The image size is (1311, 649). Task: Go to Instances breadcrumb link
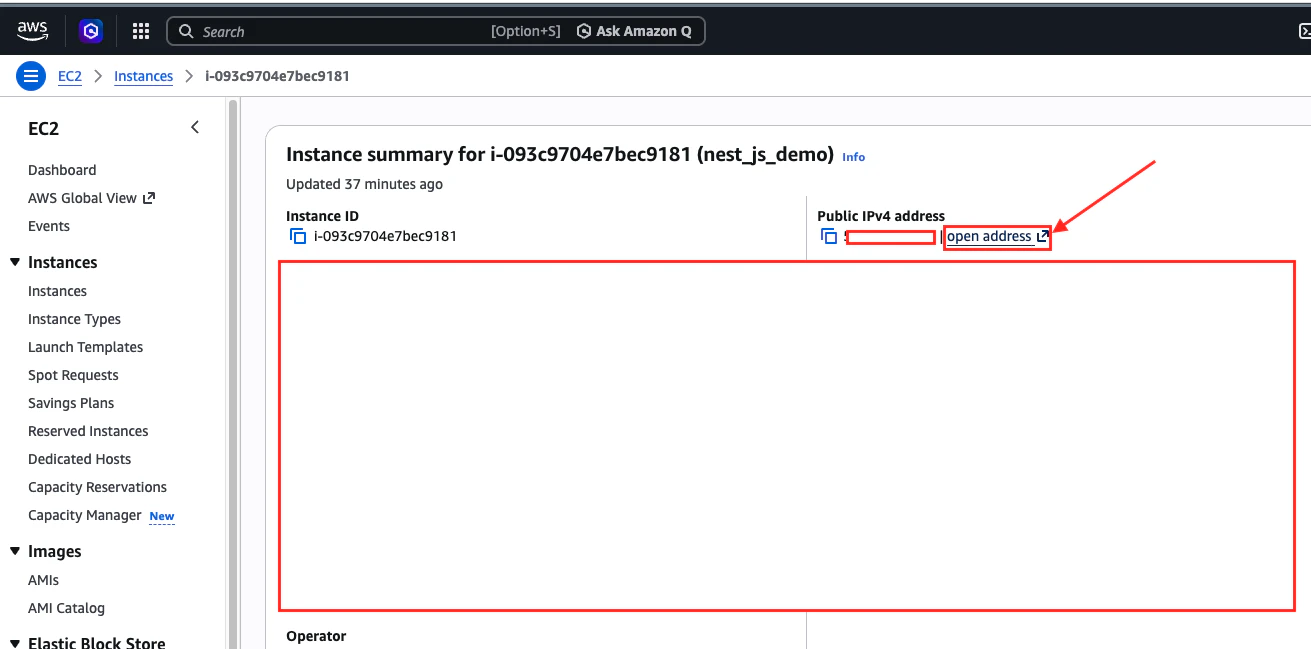click(x=143, y=76)
